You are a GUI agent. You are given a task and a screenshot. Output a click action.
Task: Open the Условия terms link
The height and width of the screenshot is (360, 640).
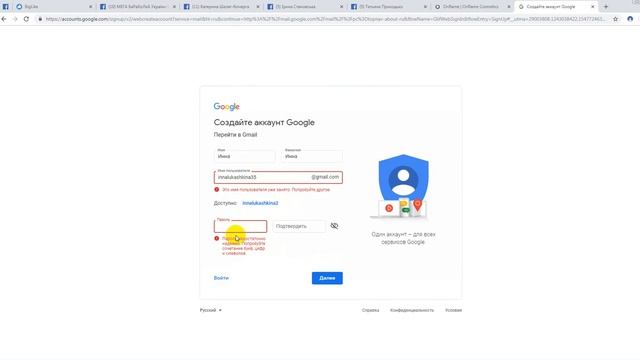pos(453,310)
